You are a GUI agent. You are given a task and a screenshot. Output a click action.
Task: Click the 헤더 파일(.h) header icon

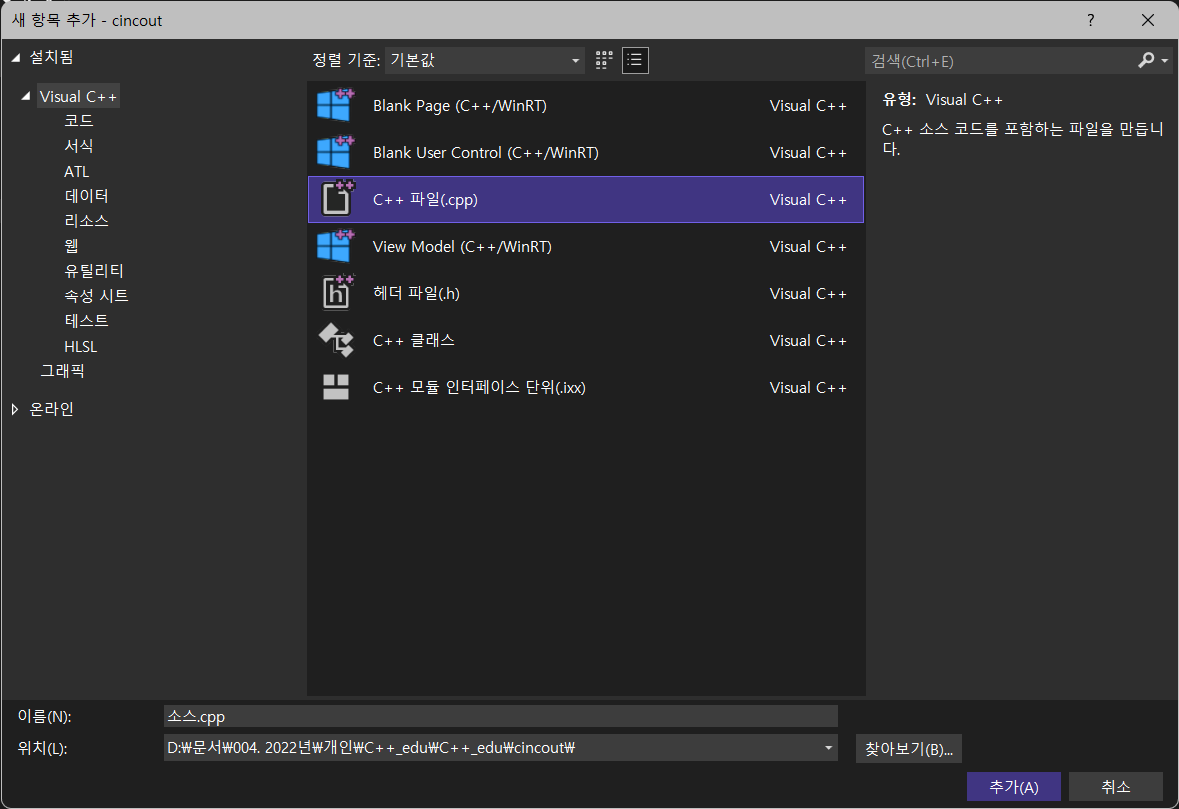[337, 293]
